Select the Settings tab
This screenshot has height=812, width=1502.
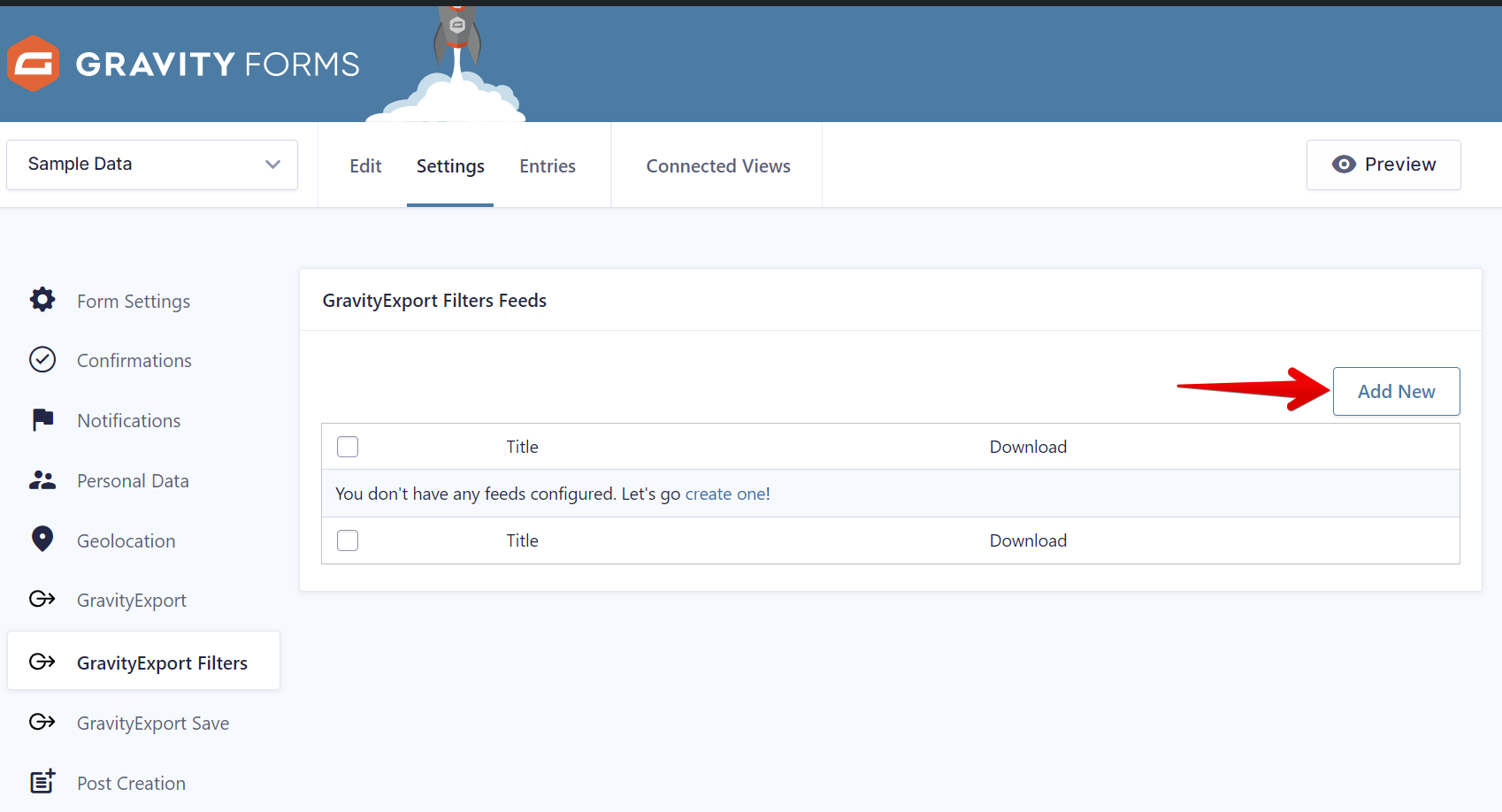tap(450, 166)
